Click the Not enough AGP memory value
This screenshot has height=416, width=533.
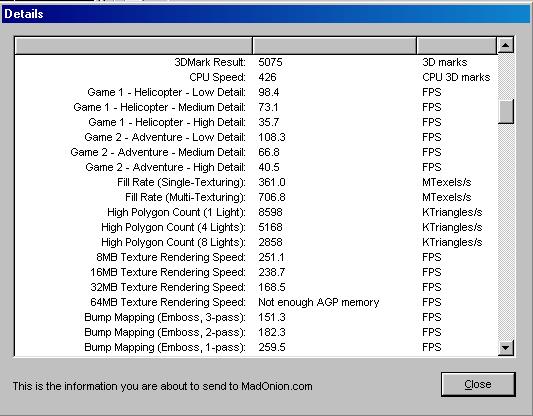point(319,302)
